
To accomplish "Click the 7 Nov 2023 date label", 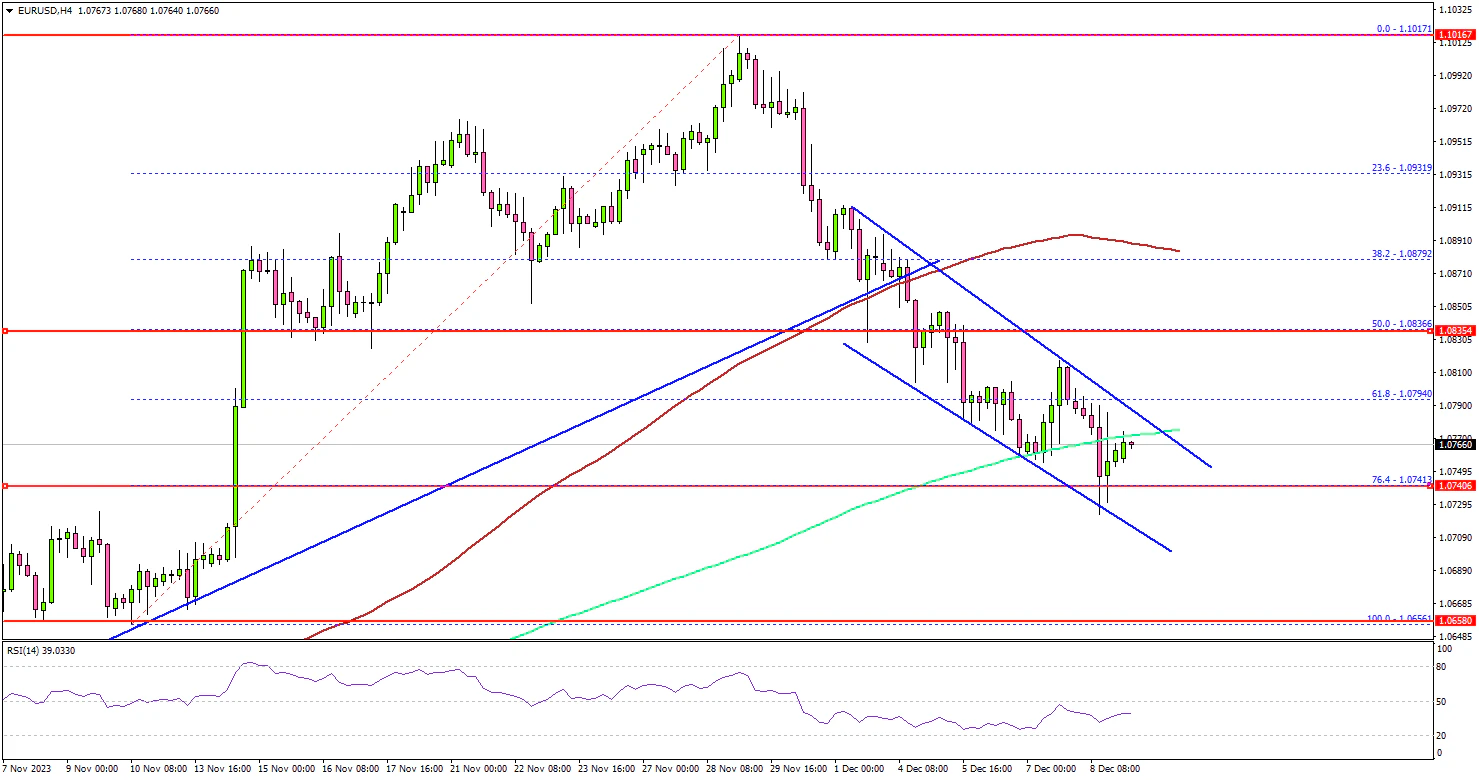I will tap(26, 769).
